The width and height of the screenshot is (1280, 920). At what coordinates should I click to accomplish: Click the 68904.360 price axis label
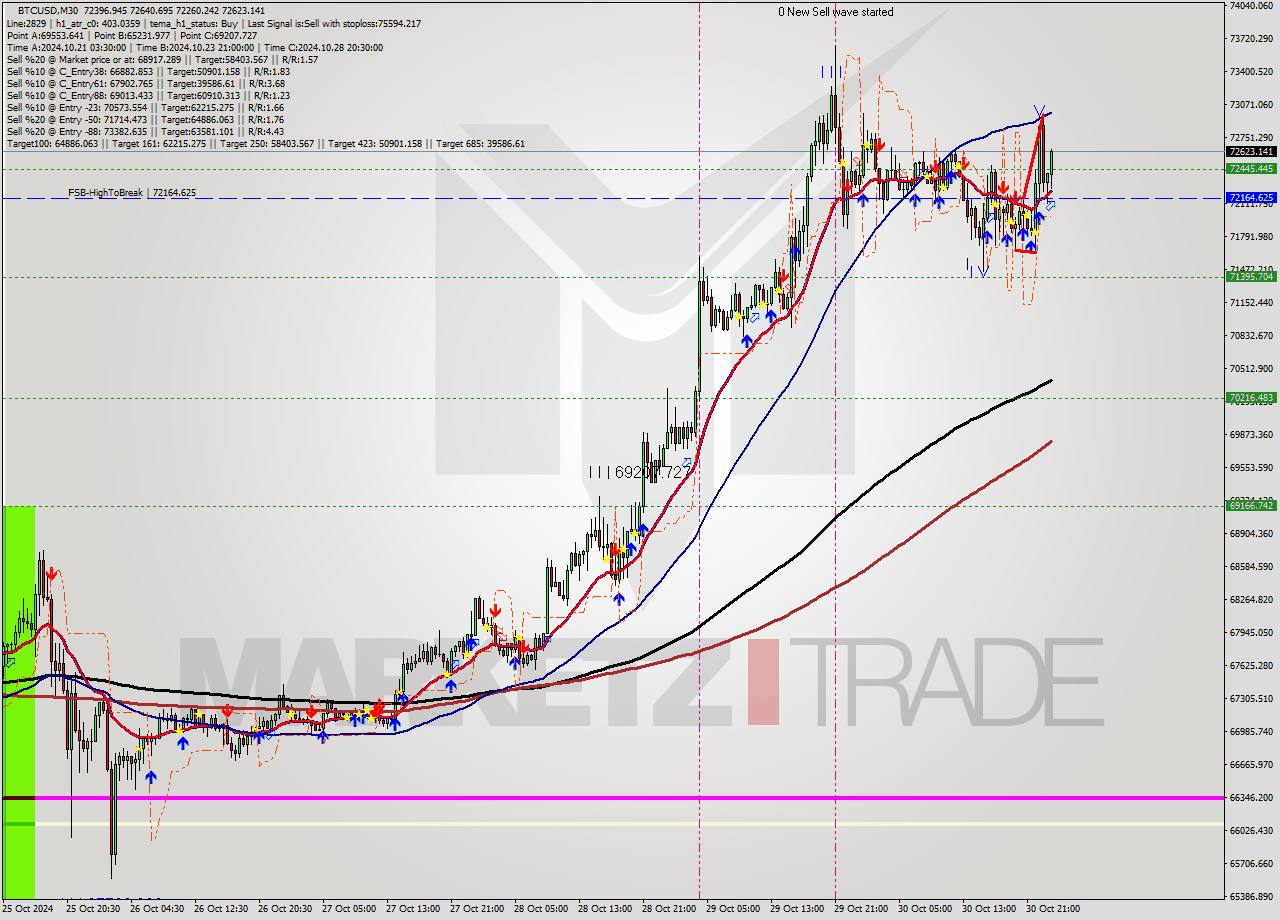1251,534
